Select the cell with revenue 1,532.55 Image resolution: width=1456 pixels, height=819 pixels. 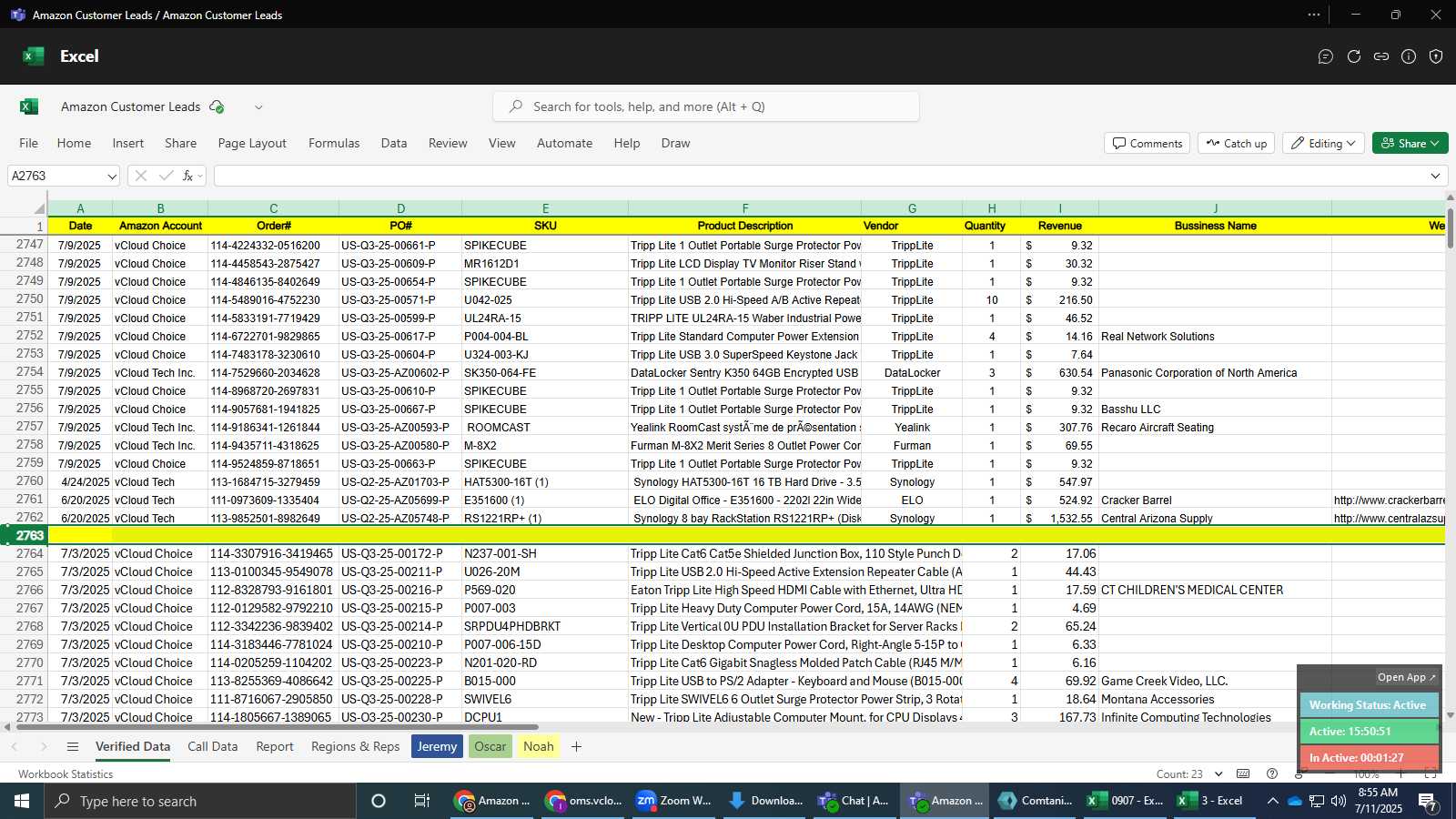(1059, 518)
